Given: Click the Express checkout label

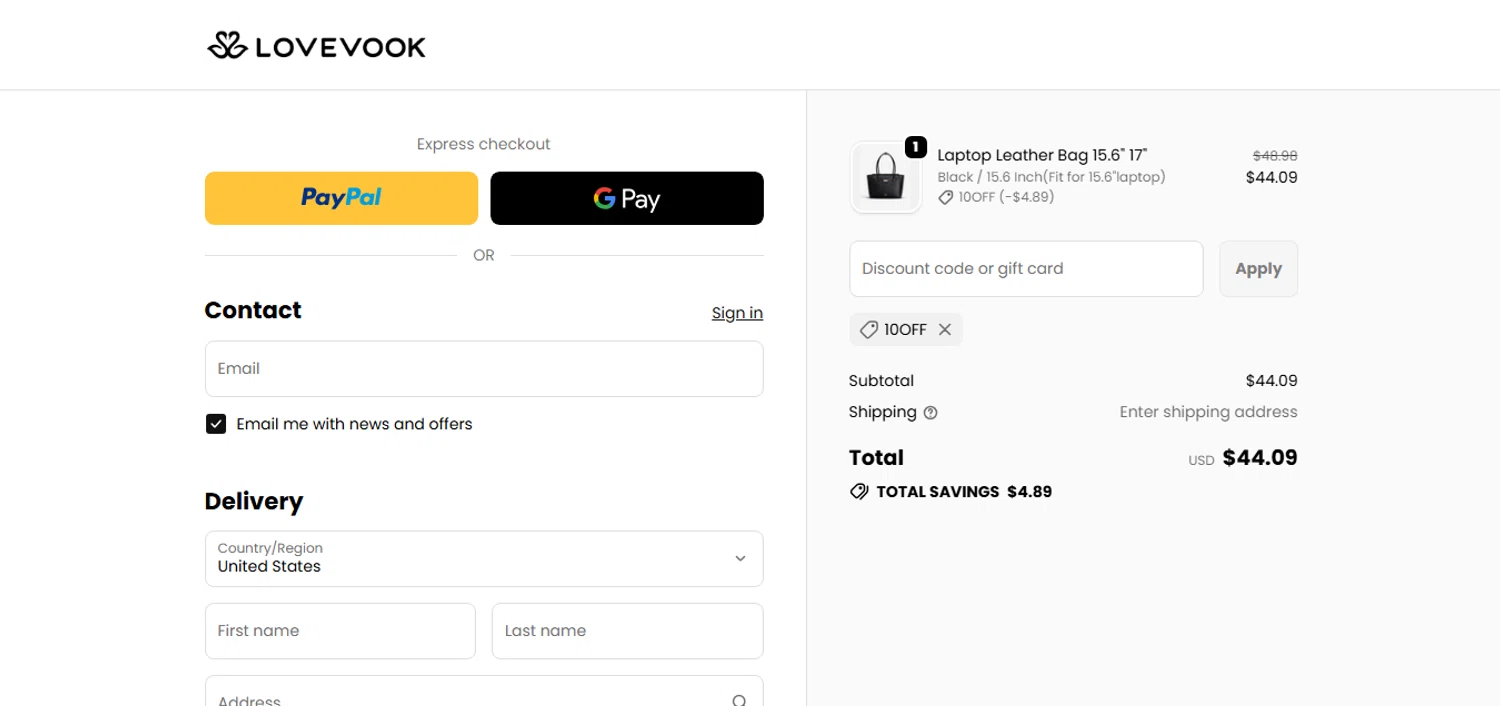Looking at the screenshot, I should click(x=484, y=144).
